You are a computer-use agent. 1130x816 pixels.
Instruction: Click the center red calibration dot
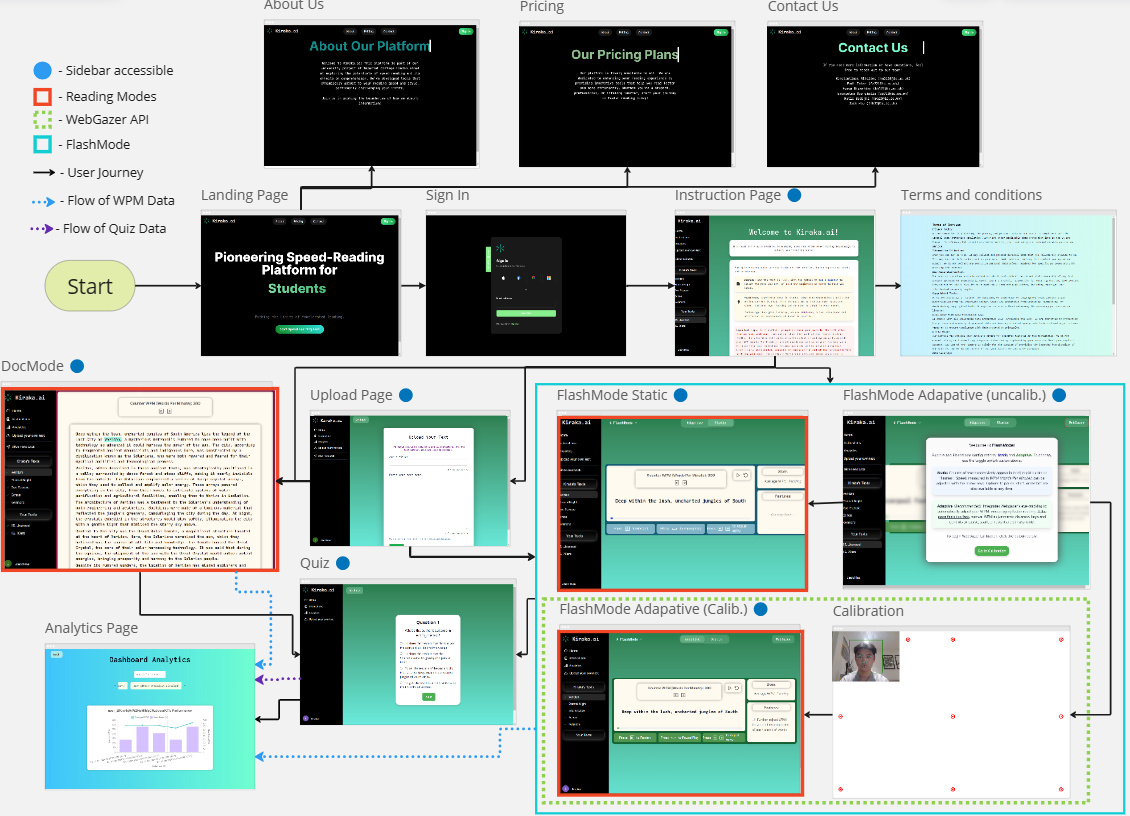coord(953,716)
